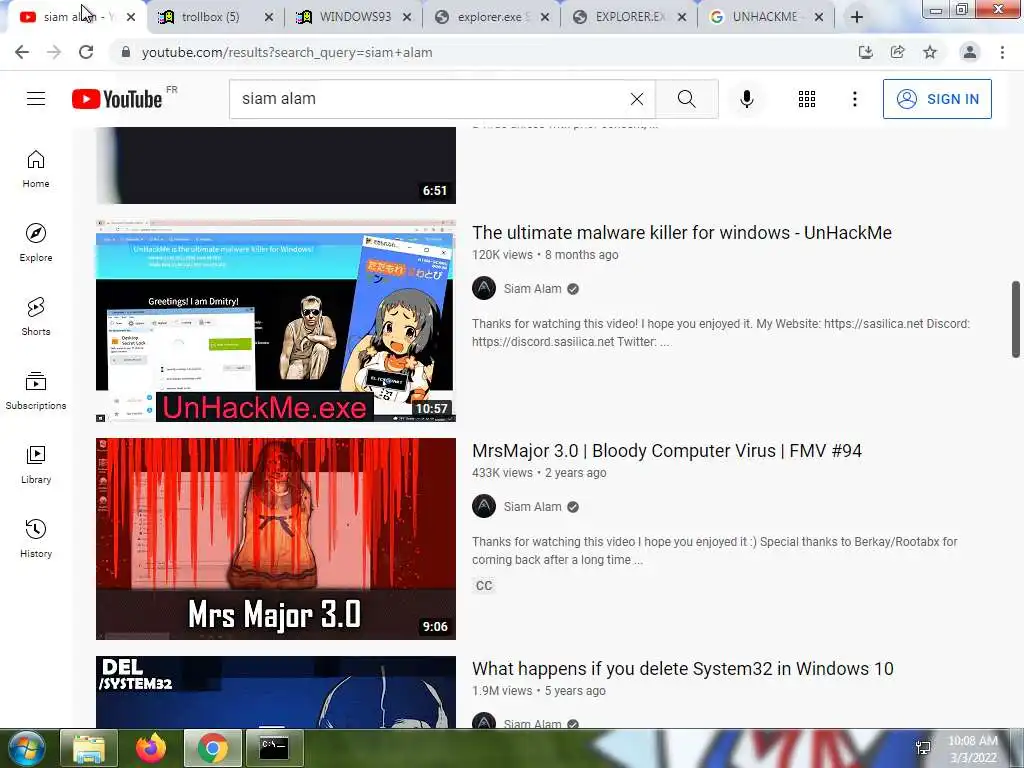Switch to the UNHACKME Google tab
This screenshot has width=1024, height=768.
(764, 17)
